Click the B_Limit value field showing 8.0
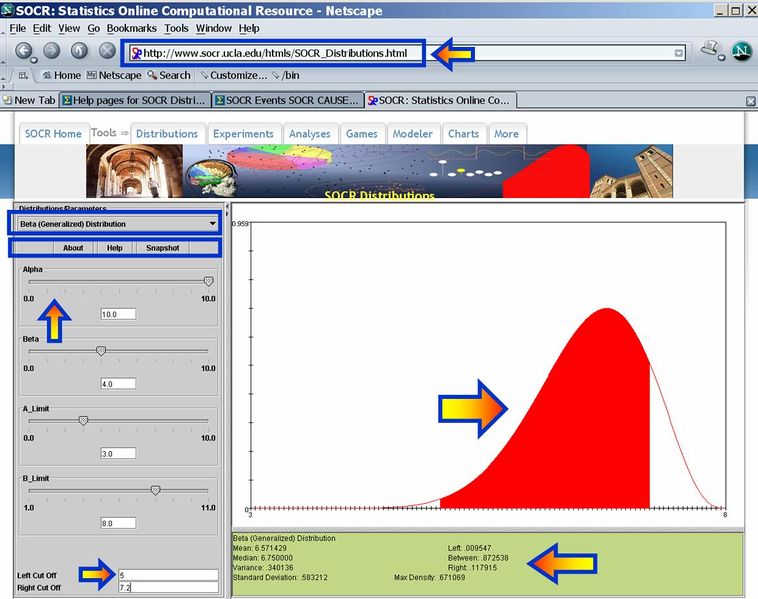 point(118,523)
